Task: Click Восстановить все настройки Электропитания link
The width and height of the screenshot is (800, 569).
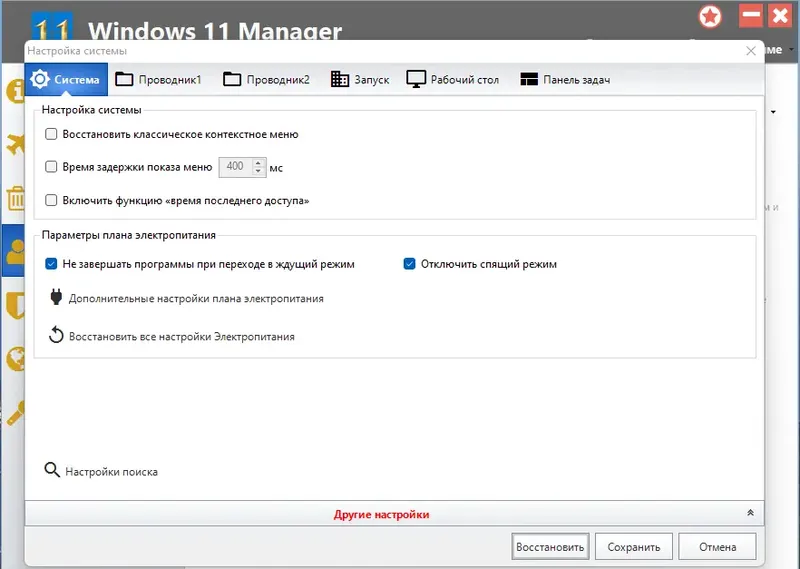Action: coord(182,337)
